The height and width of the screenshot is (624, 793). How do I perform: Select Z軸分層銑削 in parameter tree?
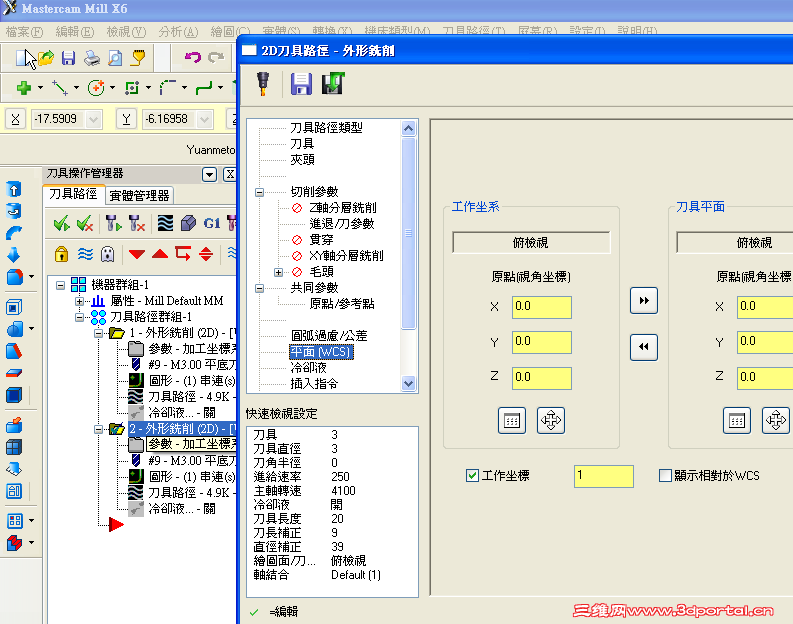(x=342, y=207)
